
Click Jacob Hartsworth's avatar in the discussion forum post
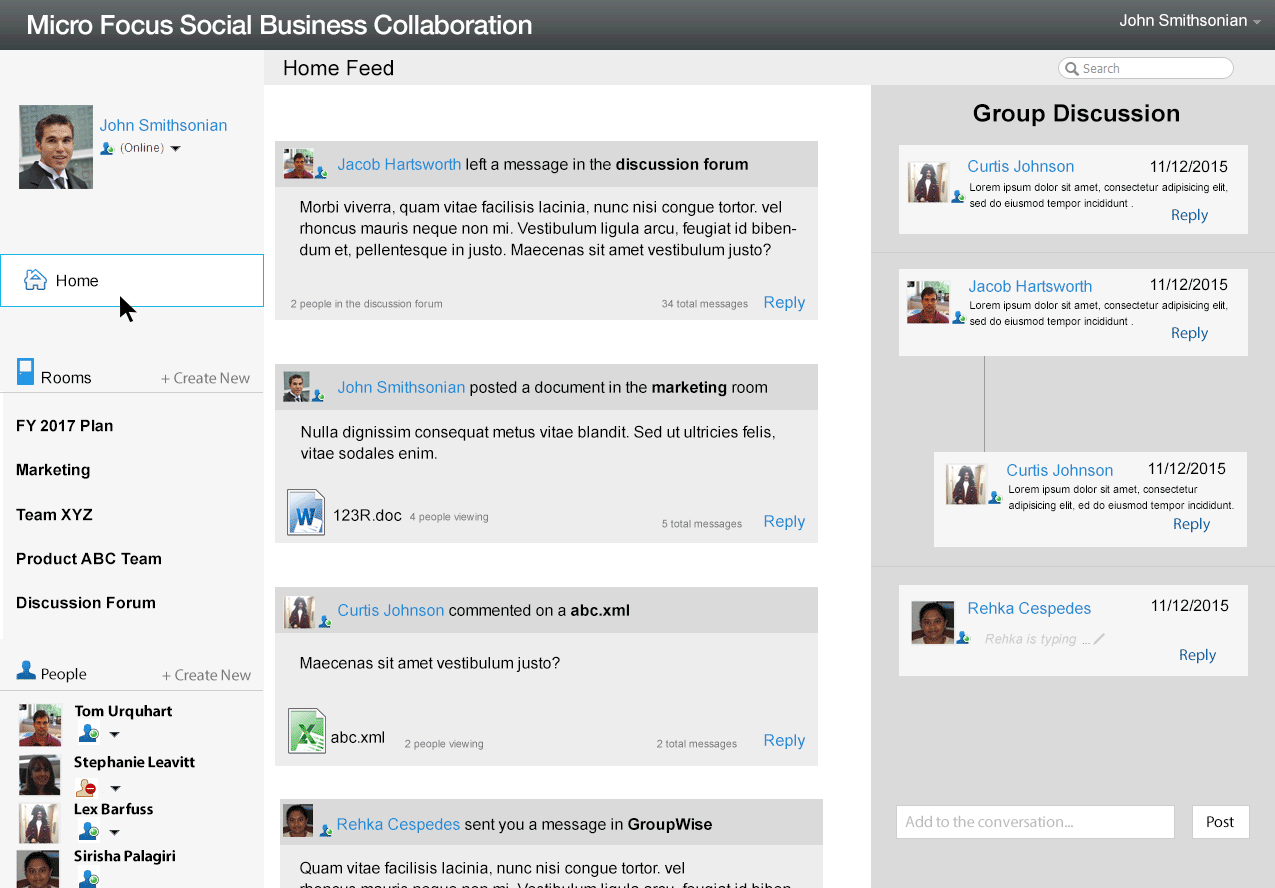click(x=298, y=164)
